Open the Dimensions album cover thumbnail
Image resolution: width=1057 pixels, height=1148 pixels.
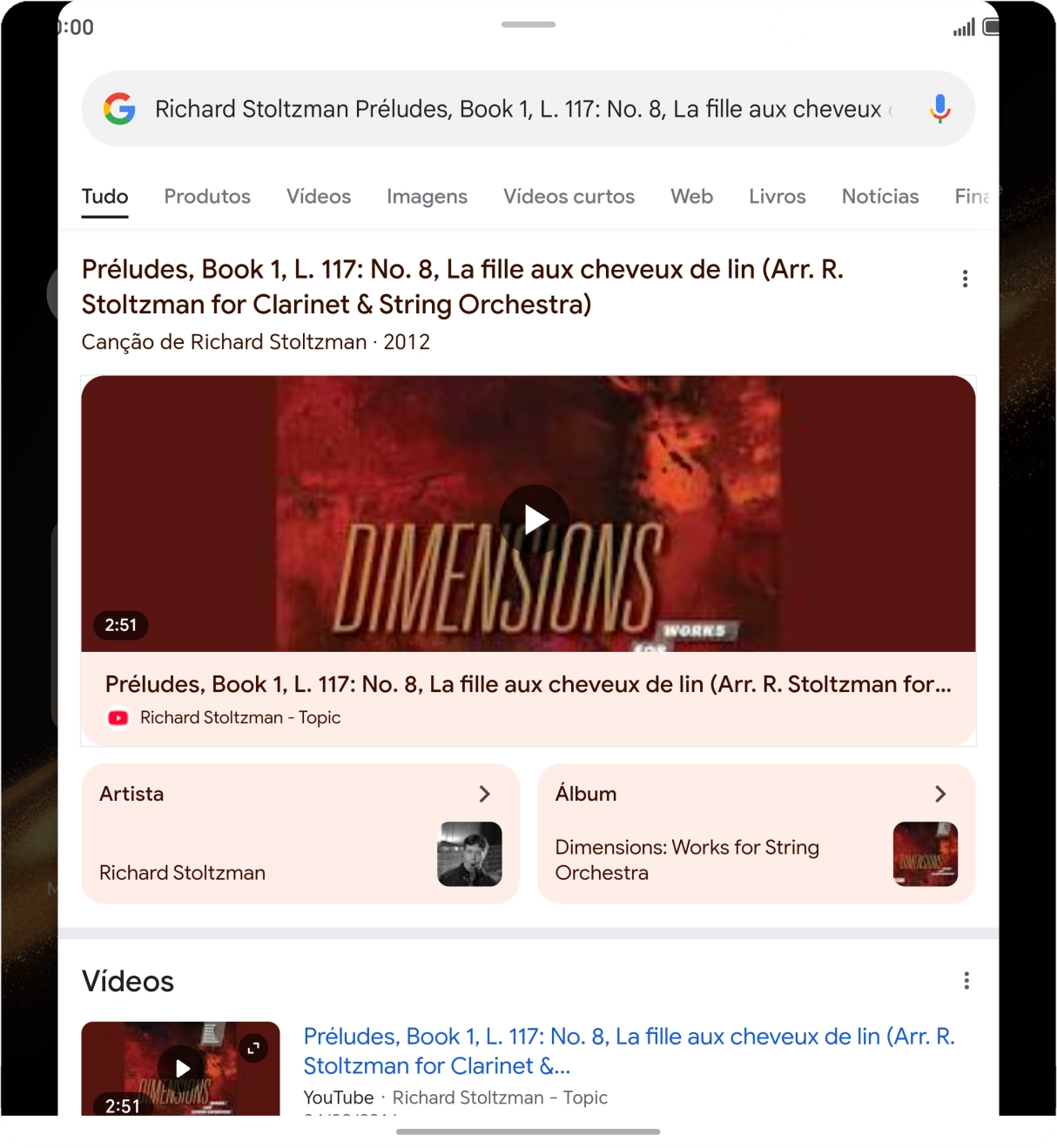click(x=926, y=854)
